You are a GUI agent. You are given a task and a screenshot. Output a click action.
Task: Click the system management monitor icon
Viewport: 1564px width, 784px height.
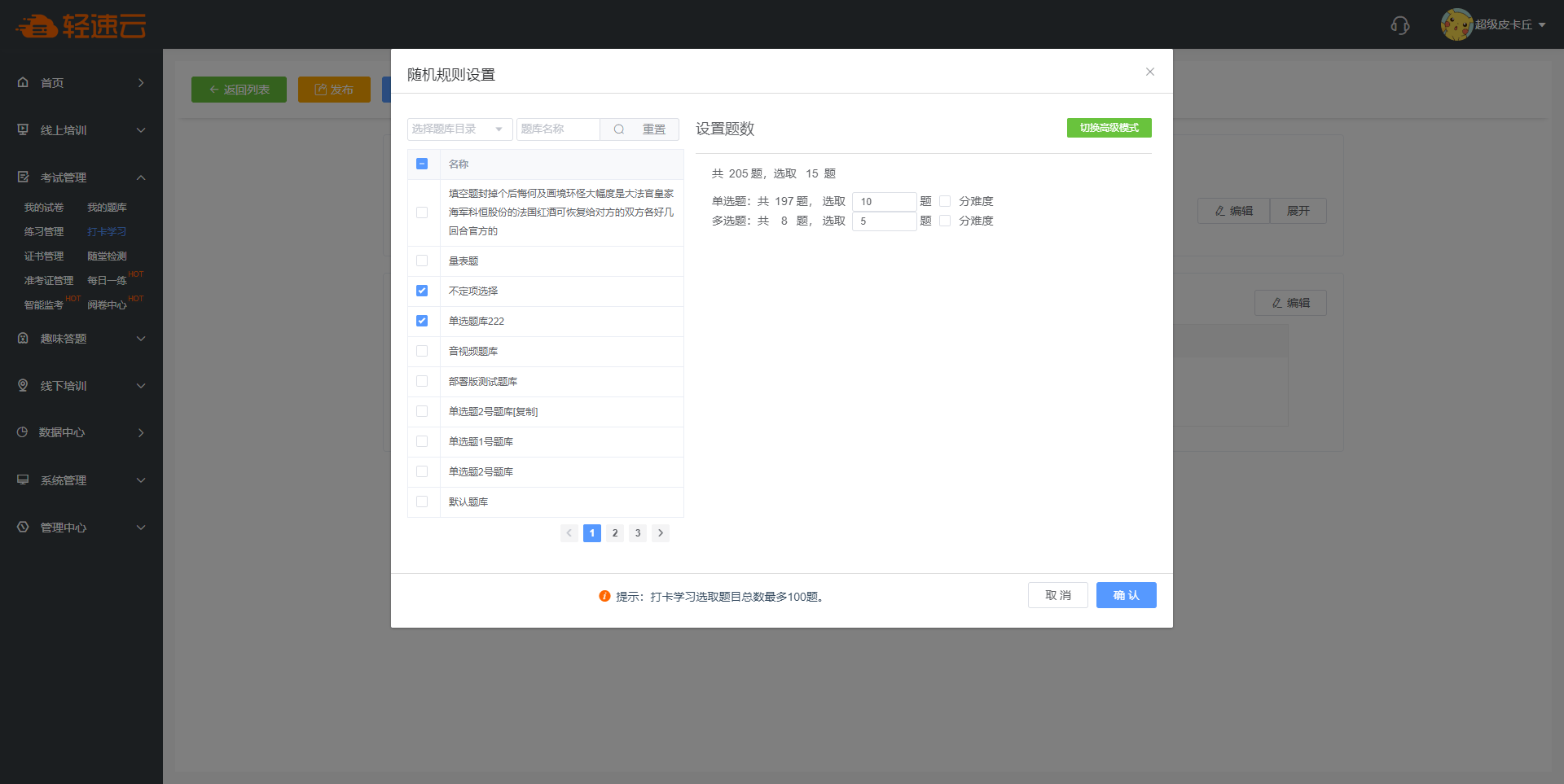click(23, 480)
